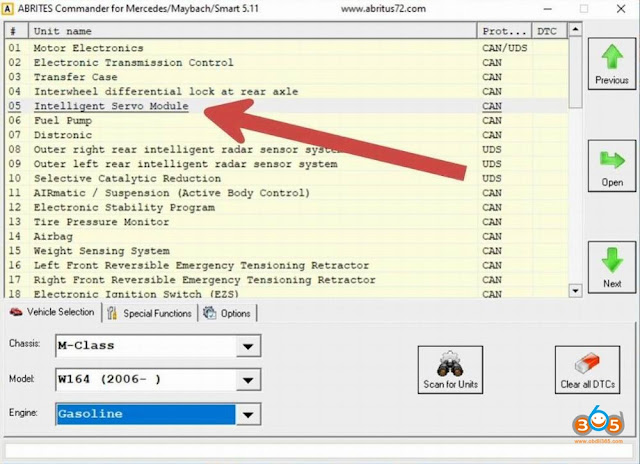Open the Special Functions tab
Screen dimensions: 640x464
[150, 313]
